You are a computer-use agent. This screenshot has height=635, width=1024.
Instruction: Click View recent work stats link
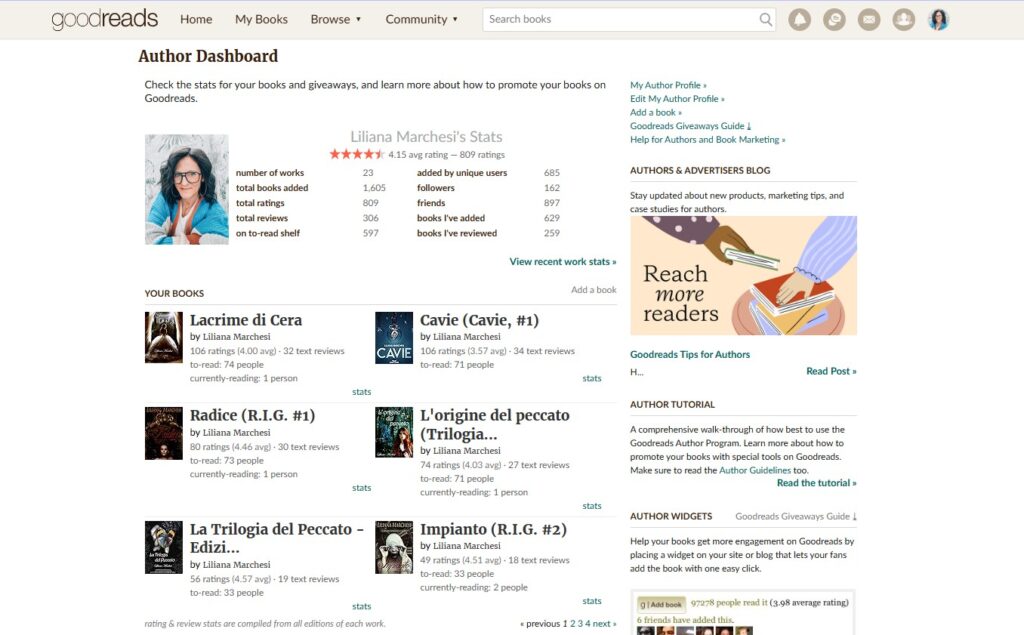(563, 261)
